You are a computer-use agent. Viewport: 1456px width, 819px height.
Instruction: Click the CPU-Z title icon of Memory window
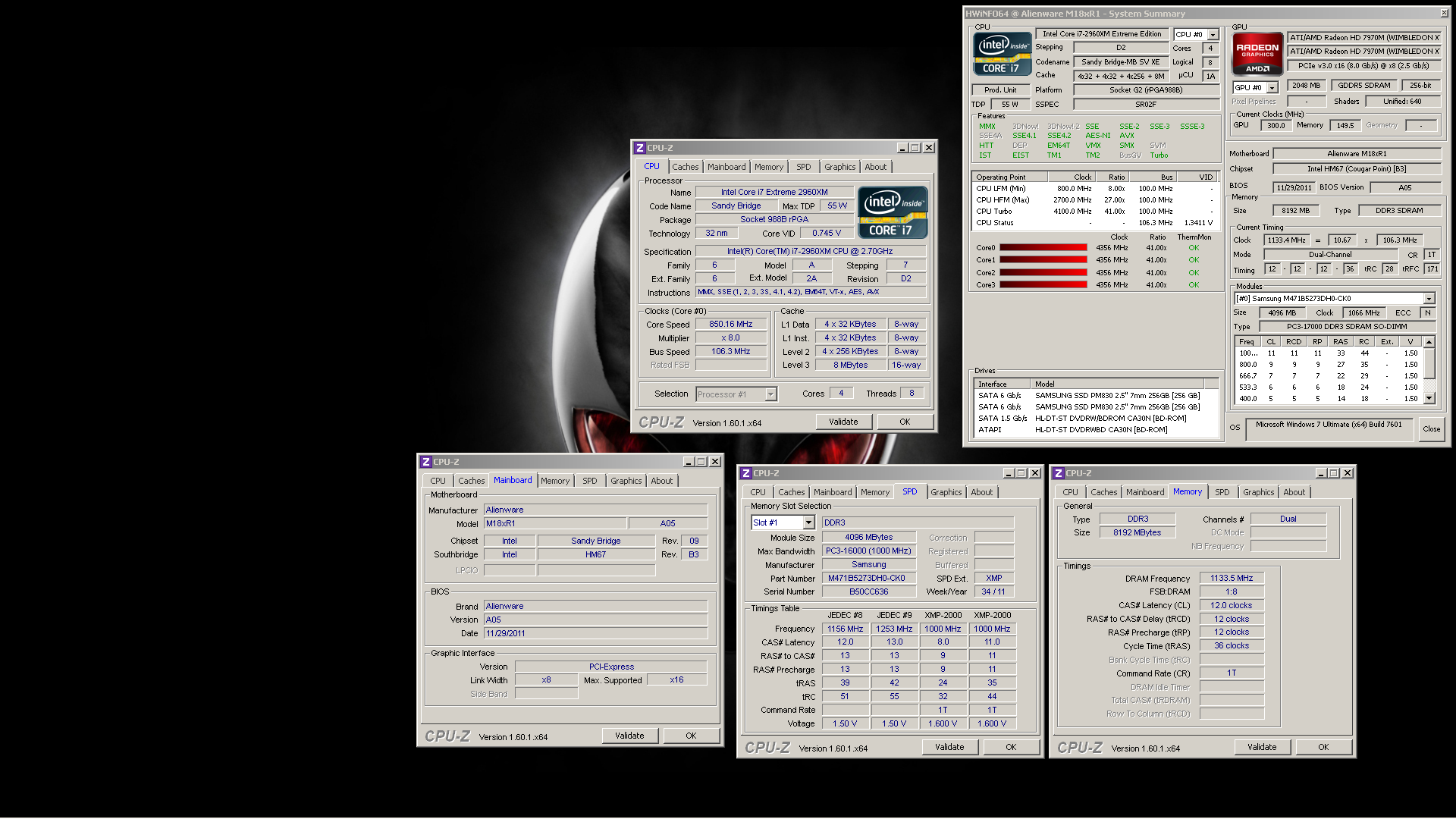pyautogui.click(x=1059, y=473)
